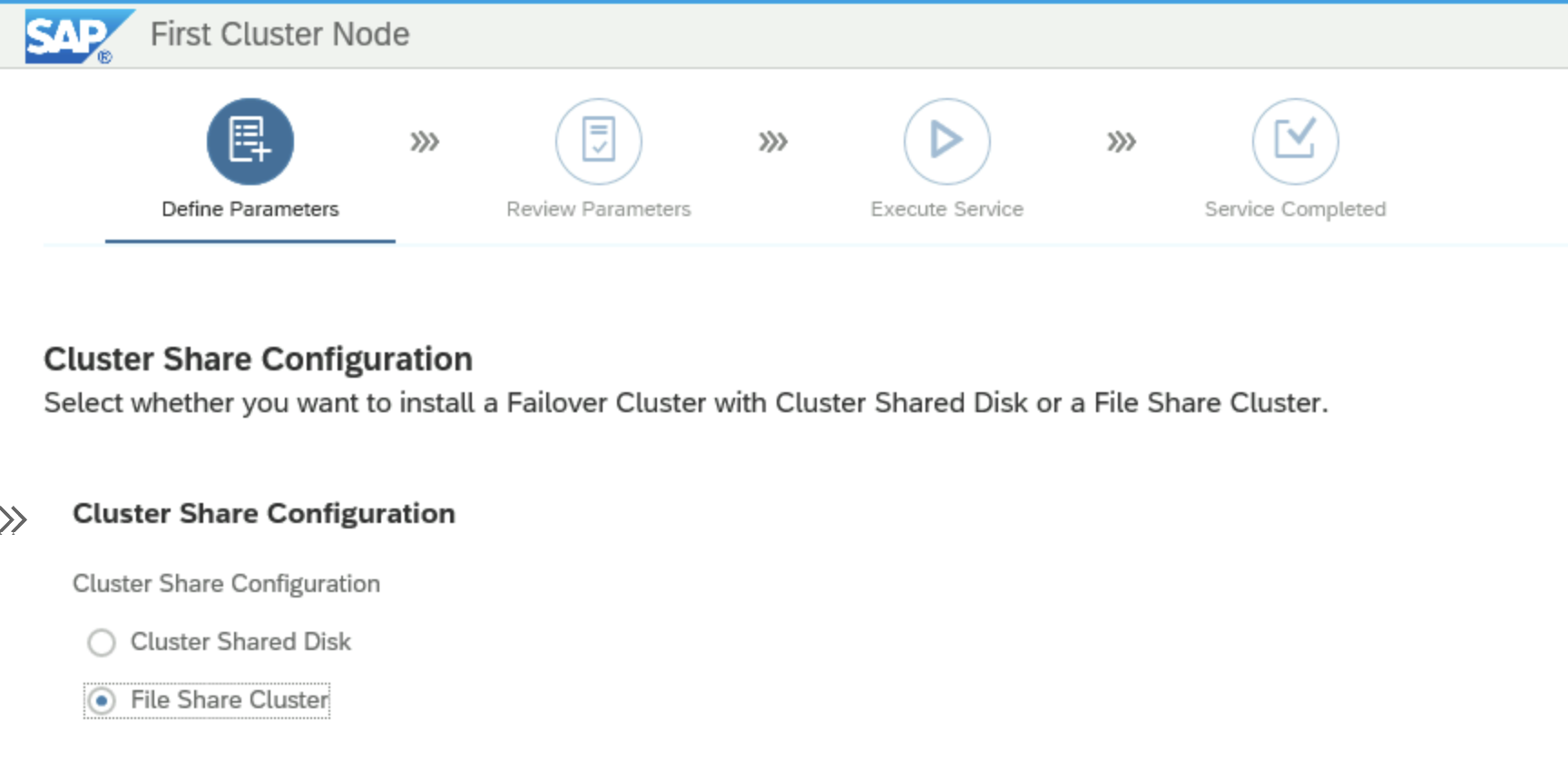Click the Cluster Shared Disk option label

[x=240, y=642]
